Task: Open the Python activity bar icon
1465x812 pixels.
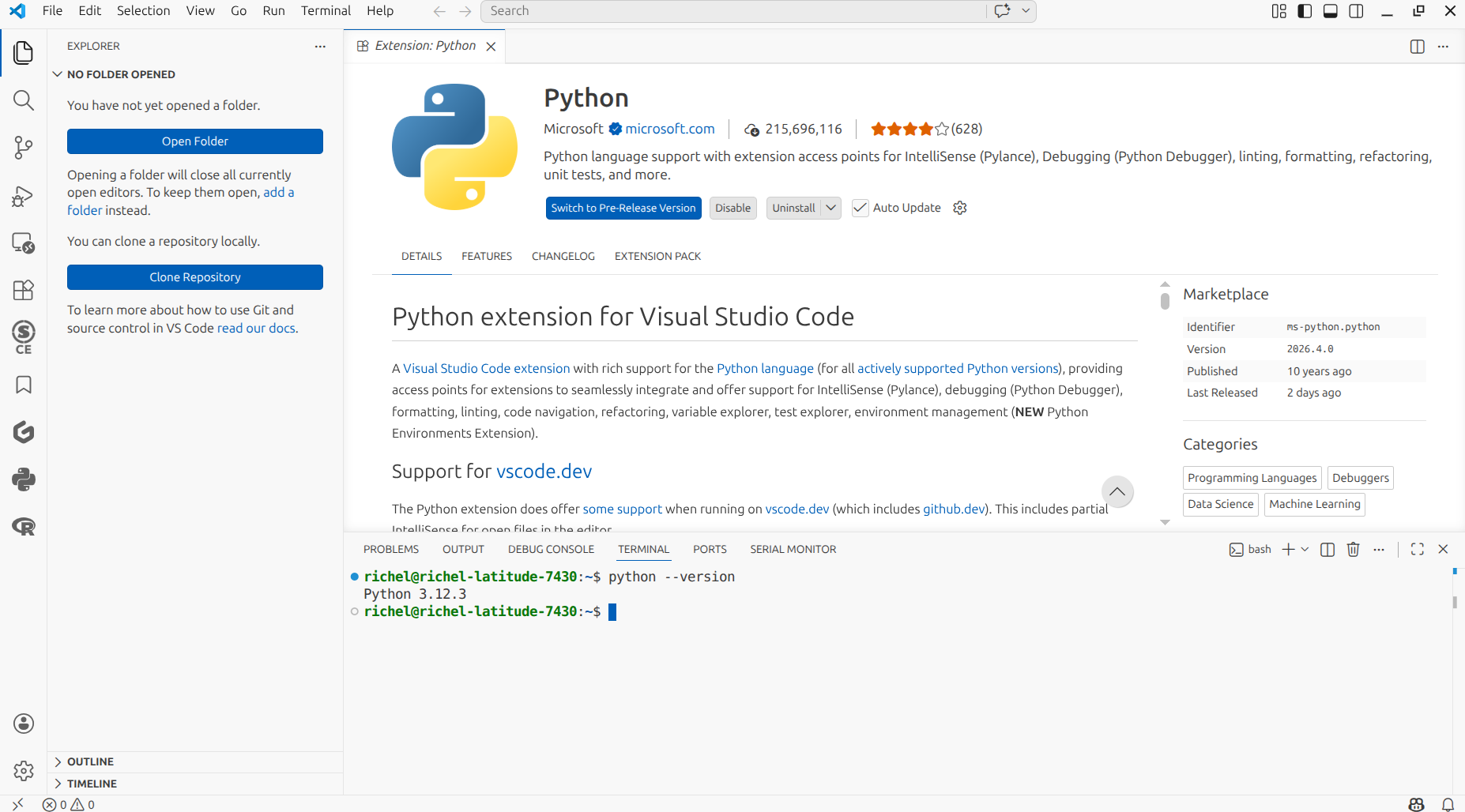Action: (24, 479)
